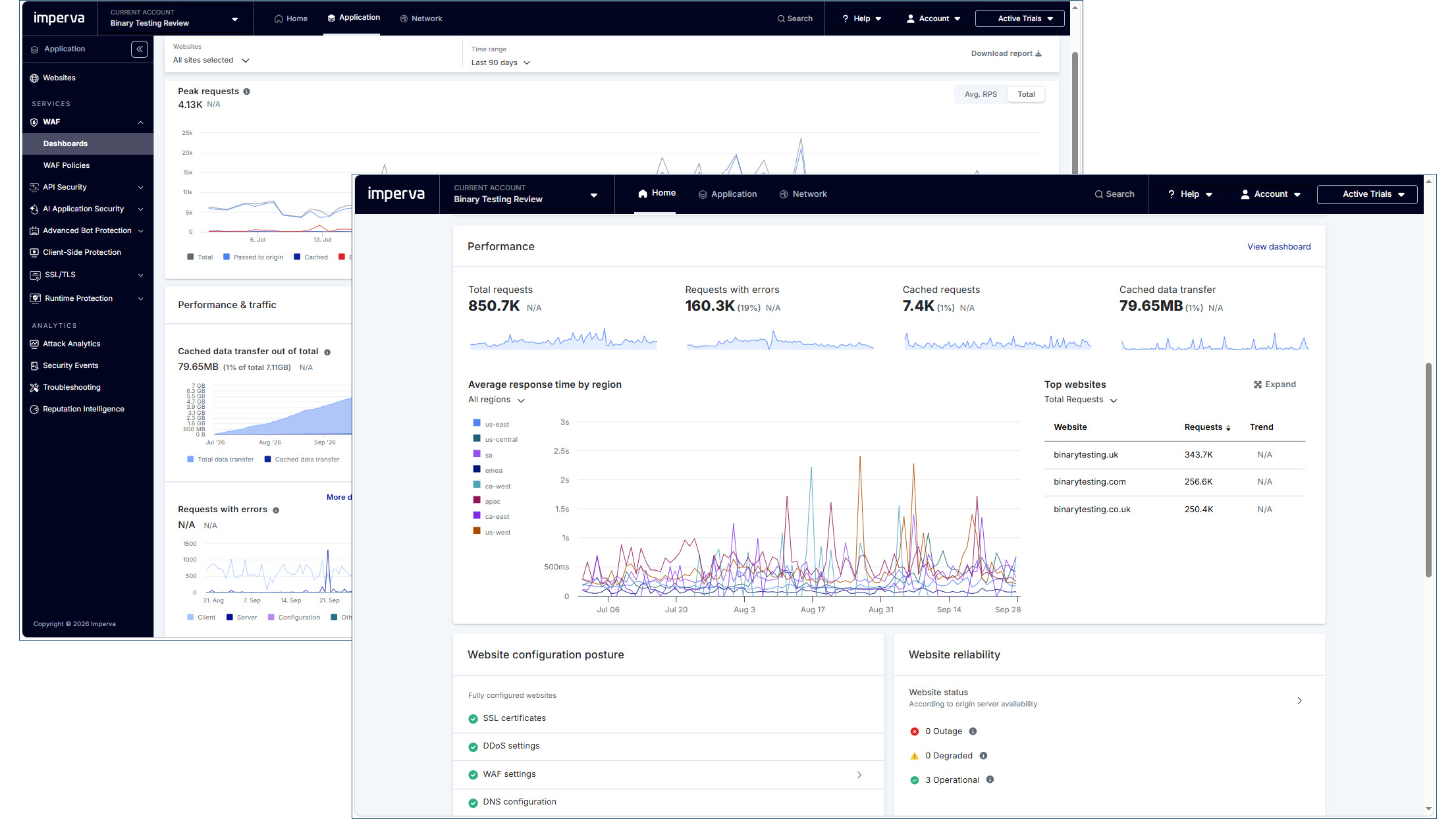1456x819 pixels.
Task: Toggle the emea legend series
Action: pyautogui.click(x=488, y=470)
